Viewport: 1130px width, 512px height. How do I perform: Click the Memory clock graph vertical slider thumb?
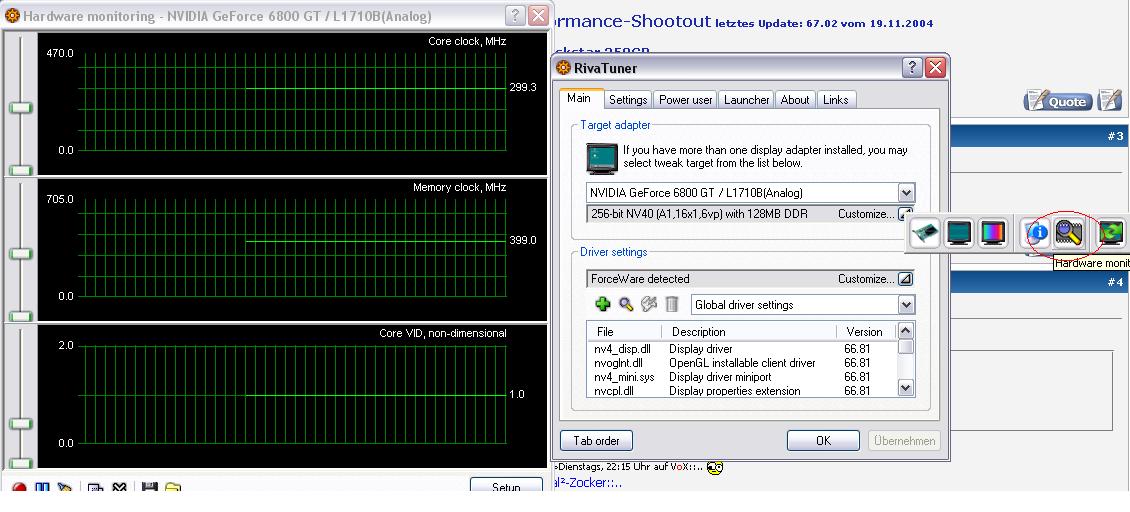21,254
